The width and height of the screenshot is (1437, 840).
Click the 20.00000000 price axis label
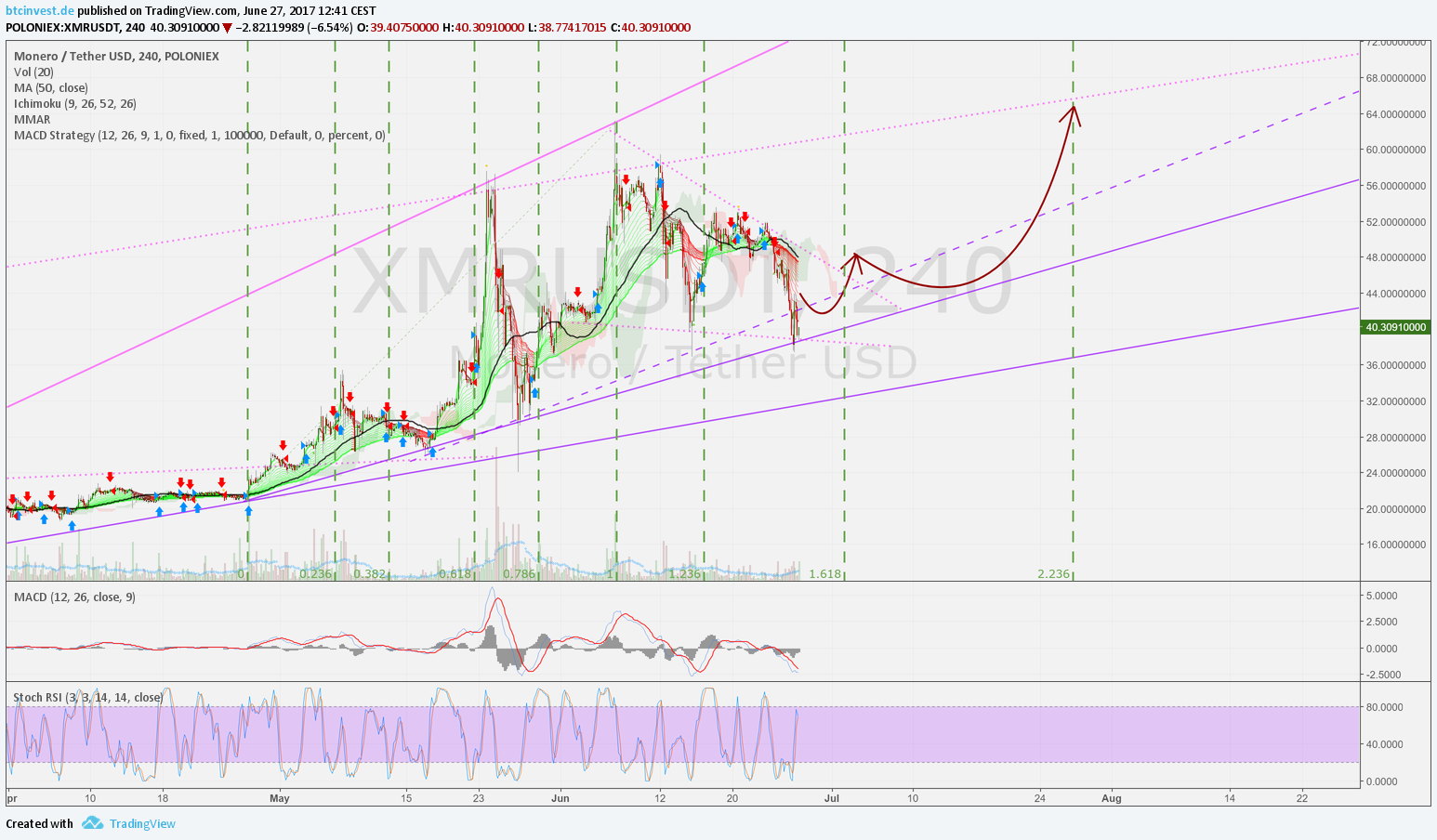click(1396, 509)
